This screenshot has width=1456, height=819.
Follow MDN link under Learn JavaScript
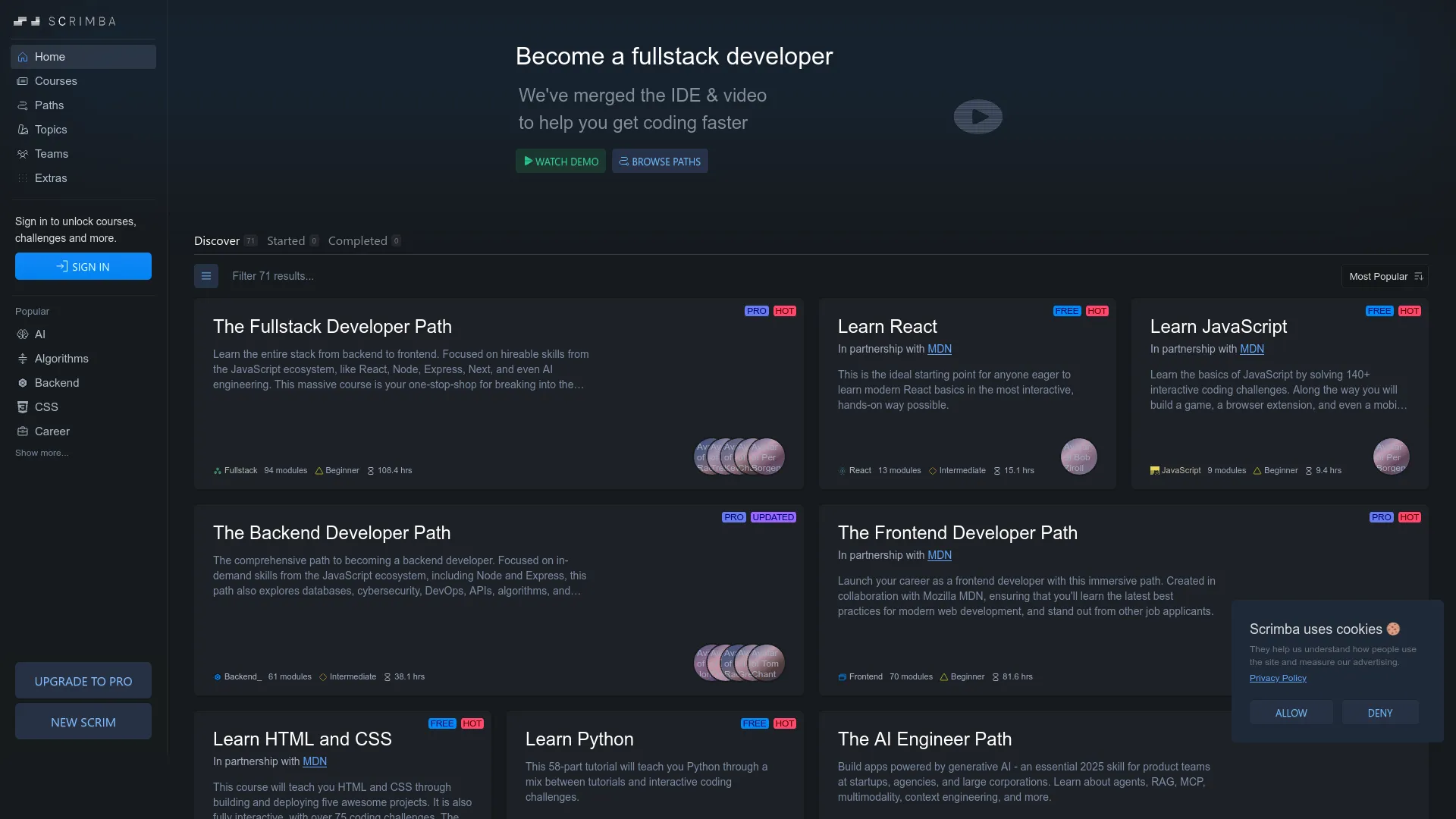pyautogui.click(x=1252, y=349)
